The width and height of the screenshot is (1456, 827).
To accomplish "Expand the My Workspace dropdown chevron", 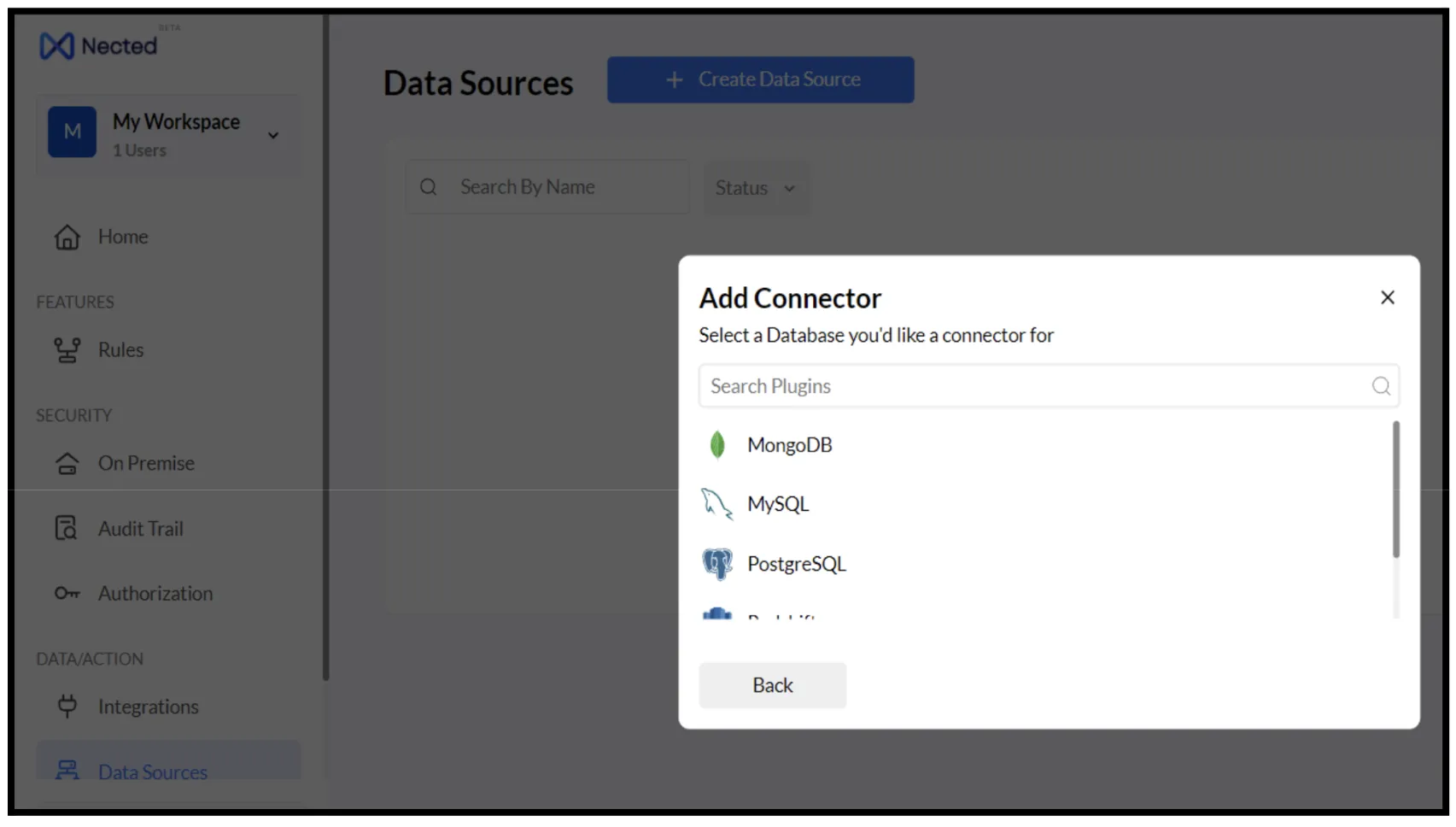I will pyautogui.click(x=273, y=135).
